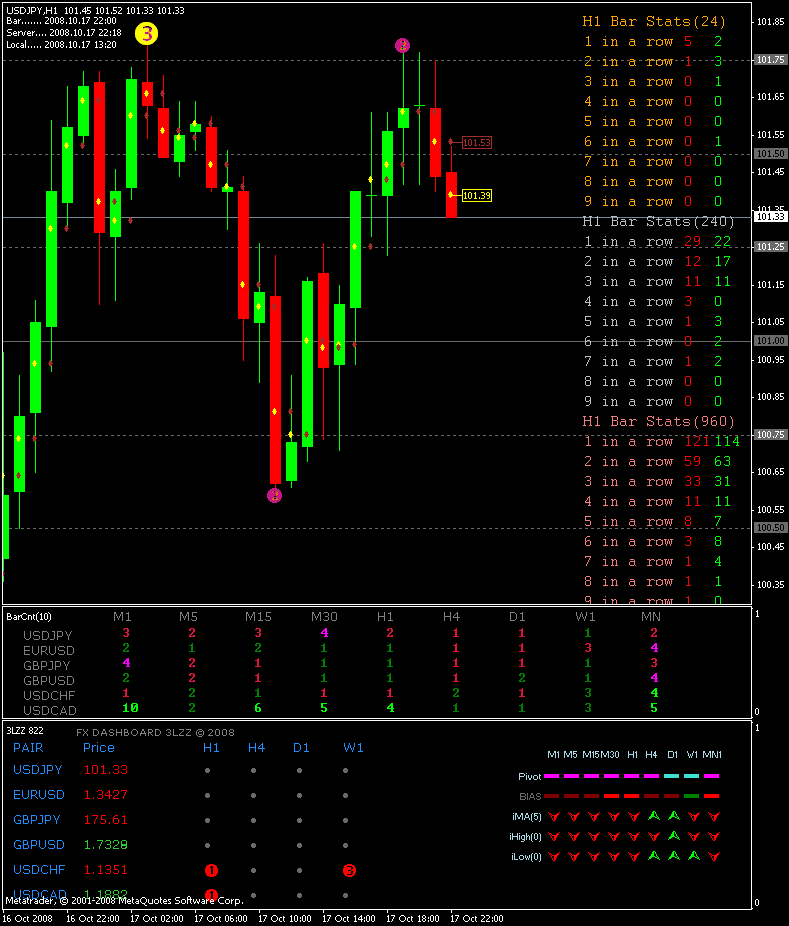
Task: Click the GBPUSD price 1.7328
Action: 106,845
